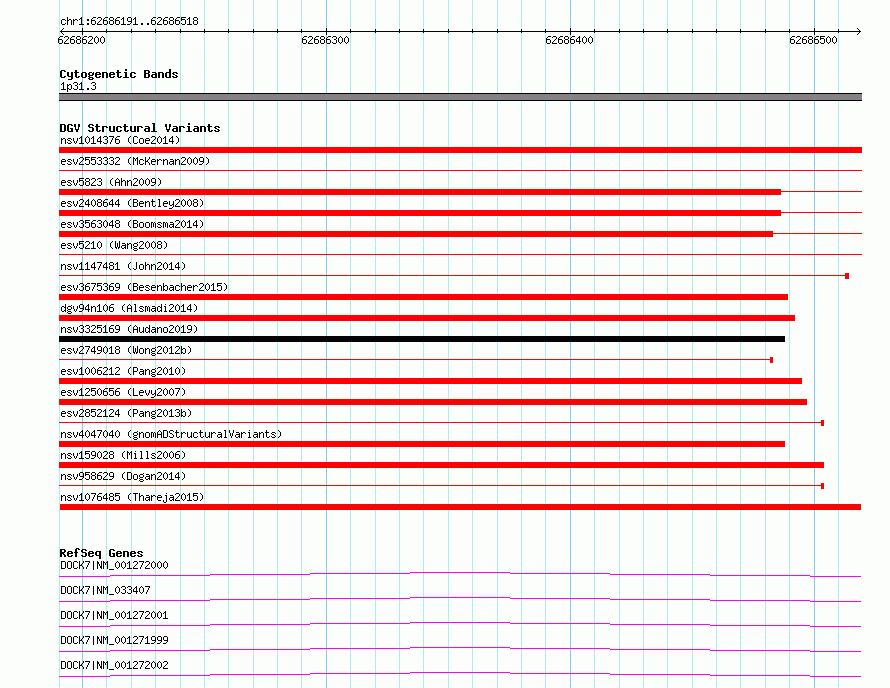Select transcript DOCK7|NM_001272002 label

(114, 665)
